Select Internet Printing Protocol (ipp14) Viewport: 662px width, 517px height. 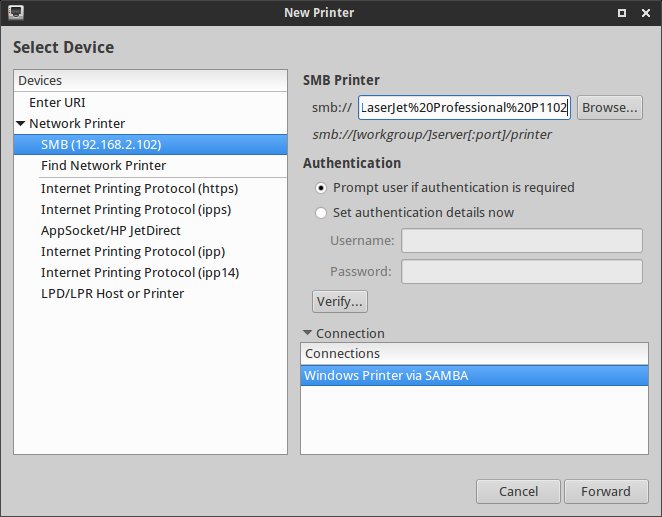pyautogui.click(x=140, y=272)
